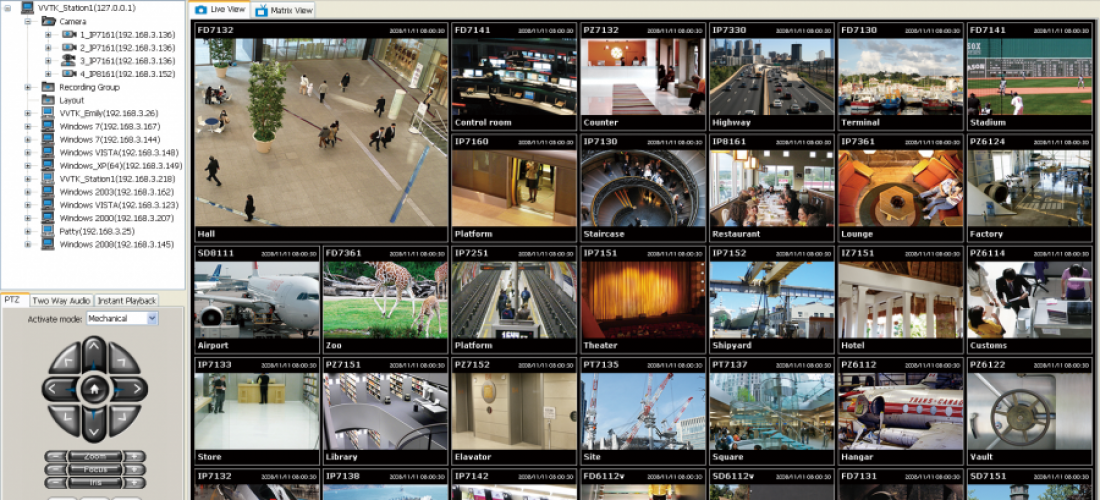Open iris with Iris plus button
This screenshot has height=500, width=1100.
[134, 482]
